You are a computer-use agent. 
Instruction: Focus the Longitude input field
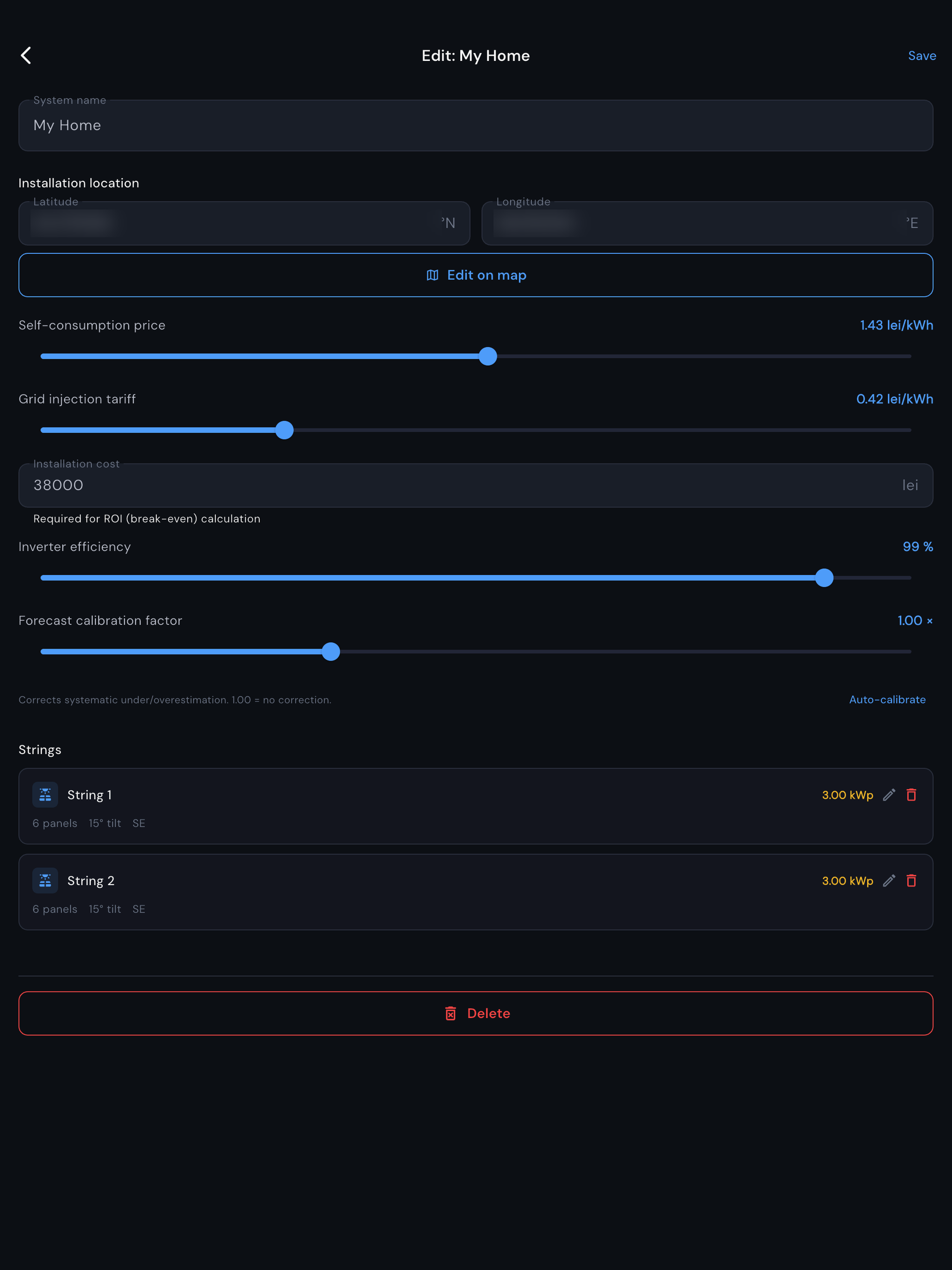pyautogui.click(x=707, y=223)
